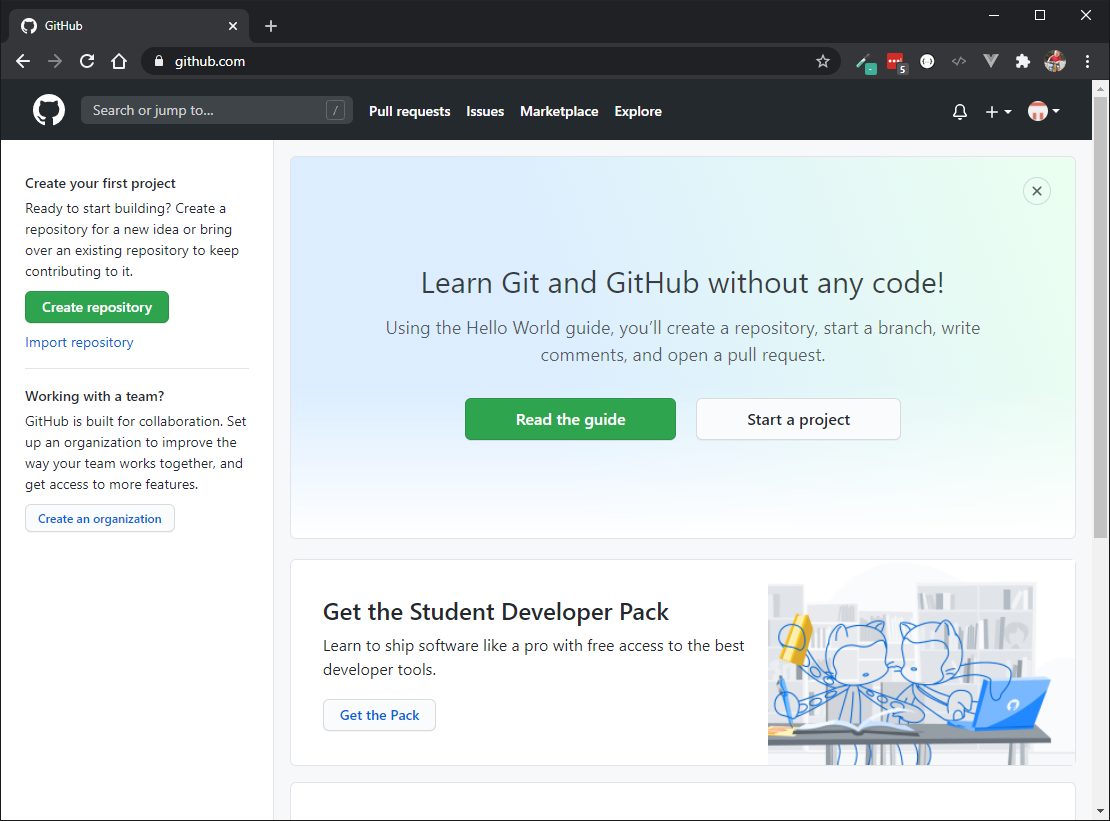
Task: Open Explore in the header
Action: [638, 111]
